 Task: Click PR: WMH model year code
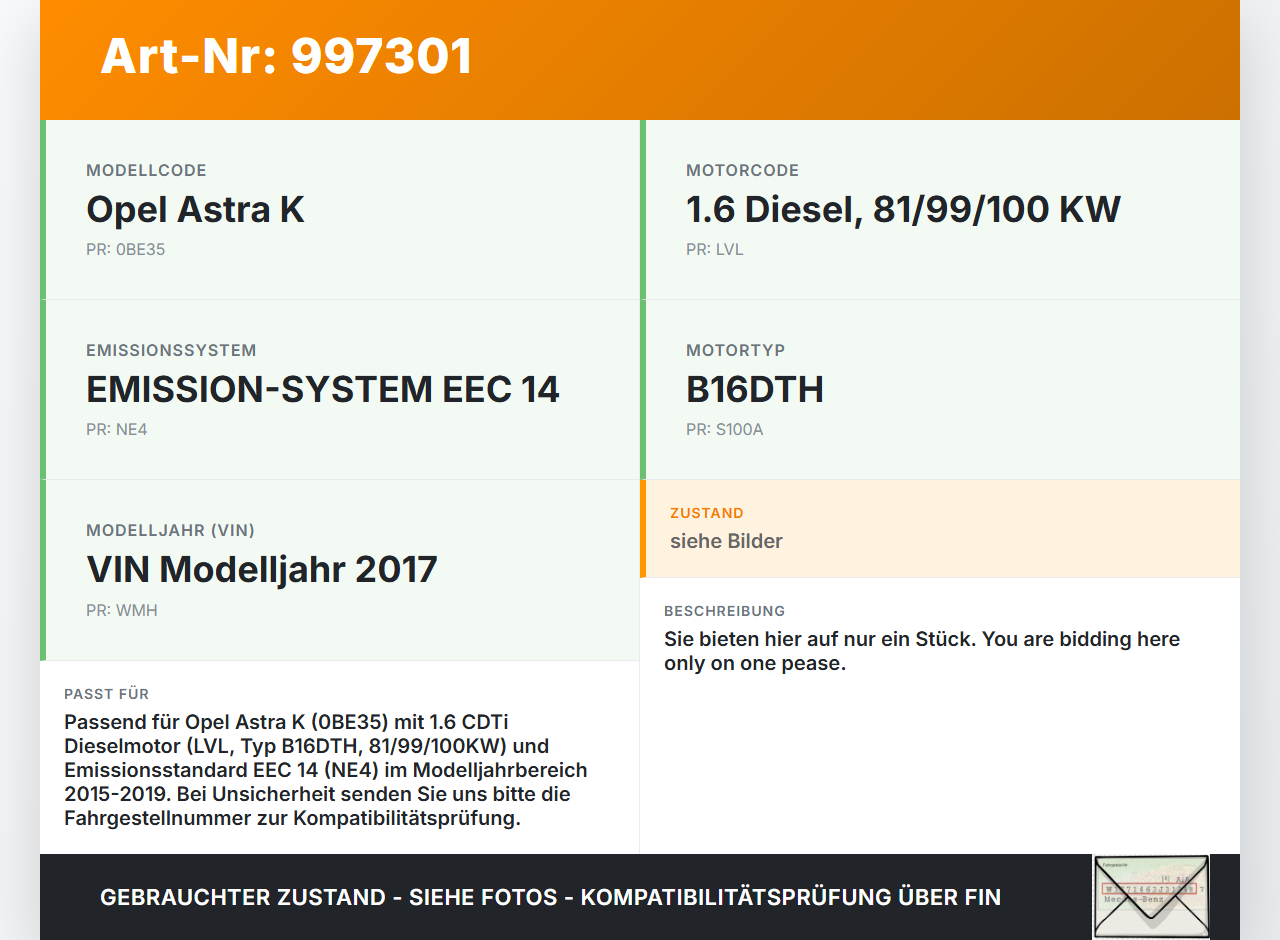[121, 610]
